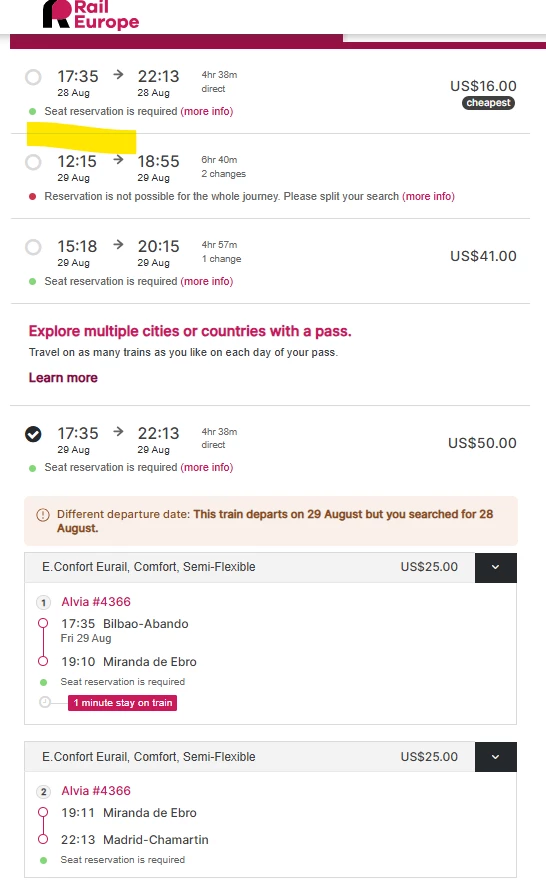The image size is (546, 886).
Task: Click the warning icon in the departure date notice
Action: coord(43,515)
